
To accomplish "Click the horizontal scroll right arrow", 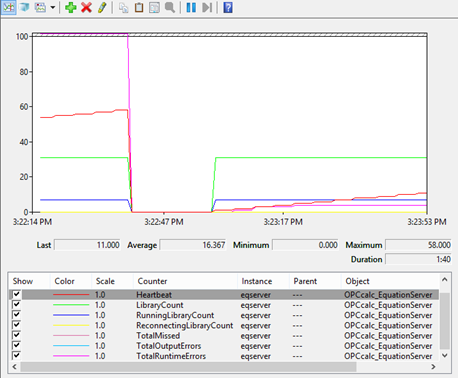I will pyautogui.click(x=433, y=367).
